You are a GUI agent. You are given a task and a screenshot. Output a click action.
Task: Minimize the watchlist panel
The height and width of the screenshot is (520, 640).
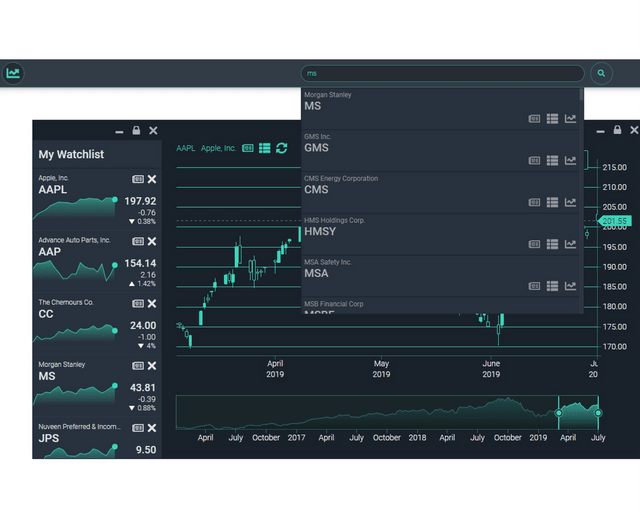(x=119, y=132)
